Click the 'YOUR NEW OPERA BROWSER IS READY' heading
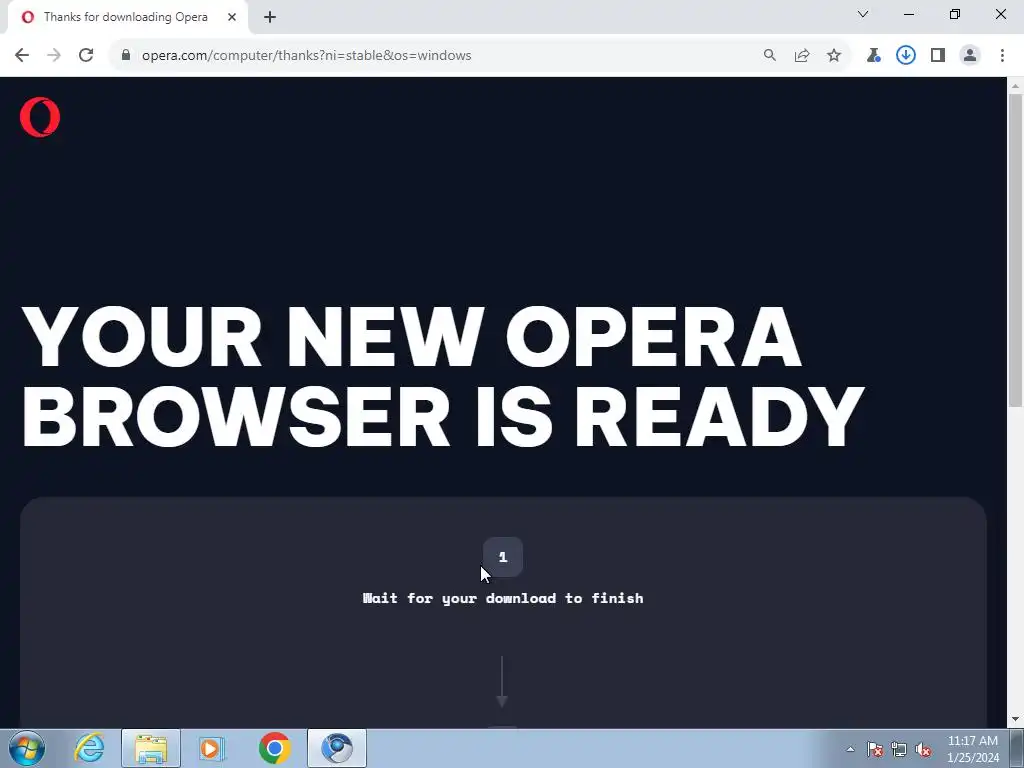This screenshot has width=1024, height=768. [443, 377]
